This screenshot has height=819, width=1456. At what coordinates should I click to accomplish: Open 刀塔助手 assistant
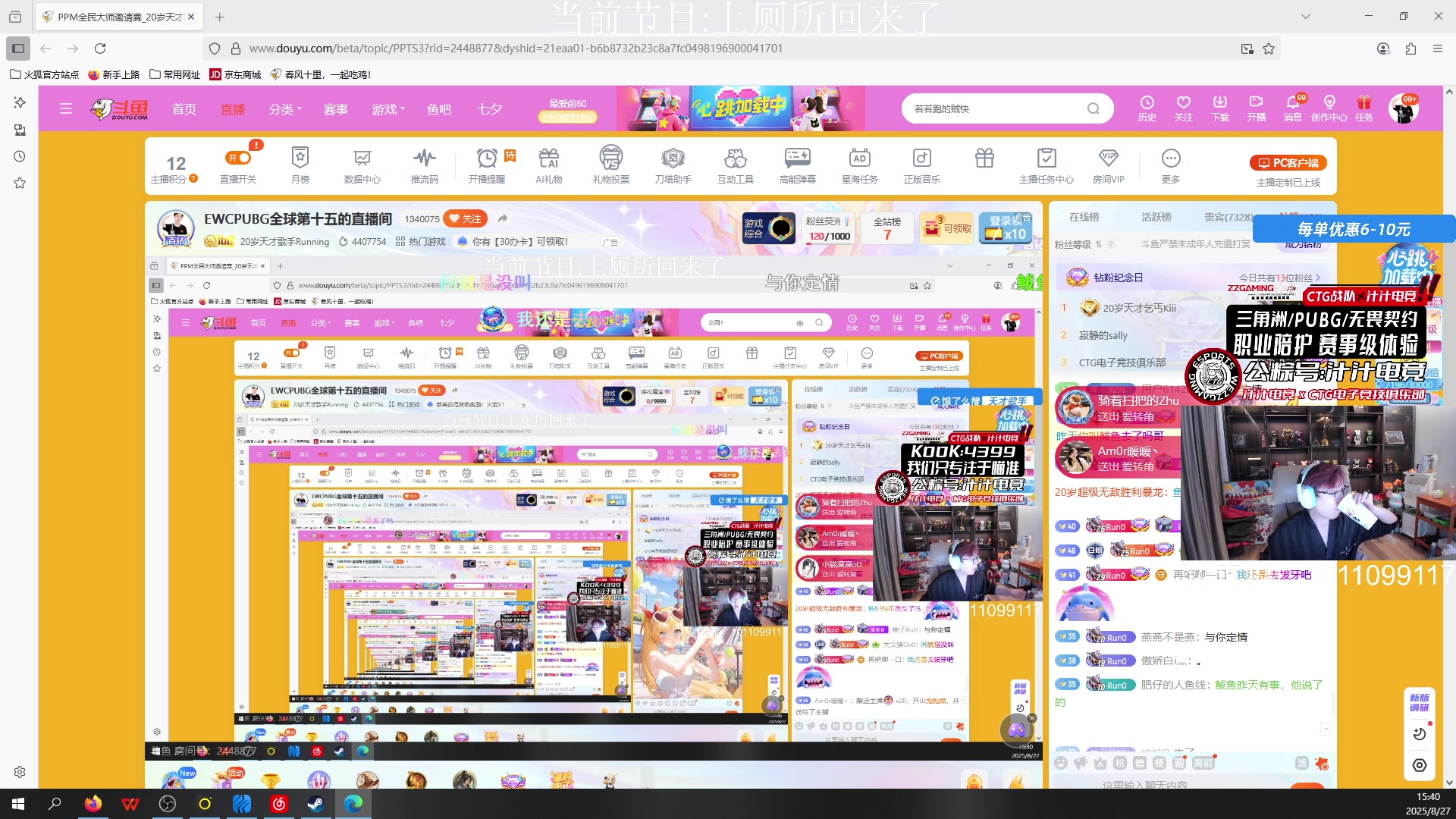(673, 165)
